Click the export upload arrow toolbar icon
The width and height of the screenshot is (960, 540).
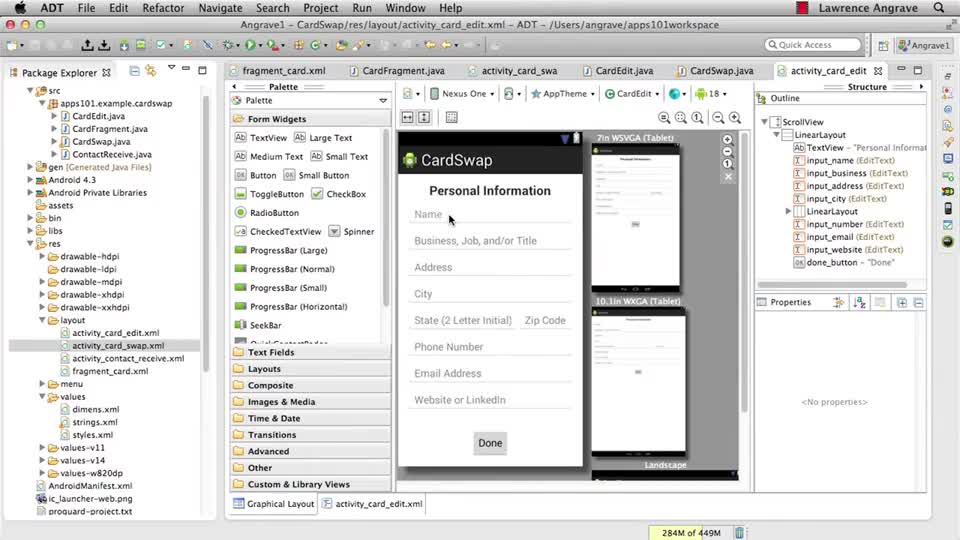click(88, 45)
